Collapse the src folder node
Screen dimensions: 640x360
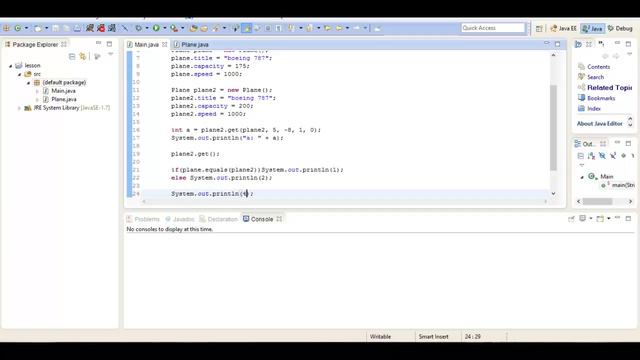pos(19,74)
